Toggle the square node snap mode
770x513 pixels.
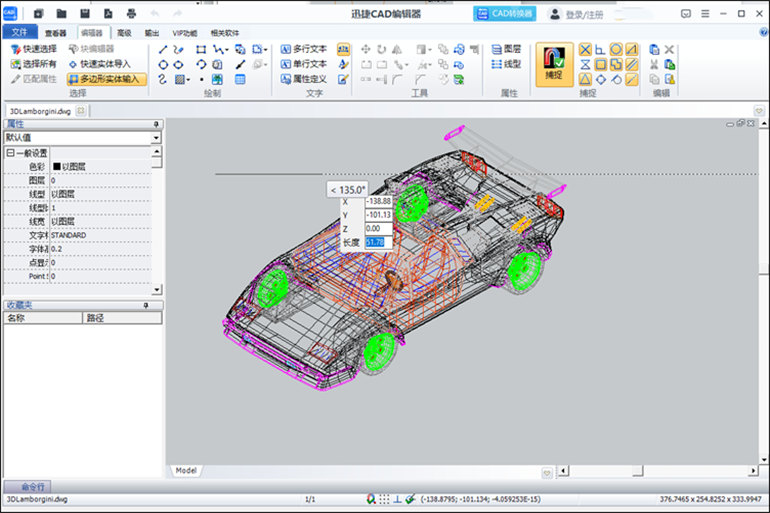[x=600, y=64]
